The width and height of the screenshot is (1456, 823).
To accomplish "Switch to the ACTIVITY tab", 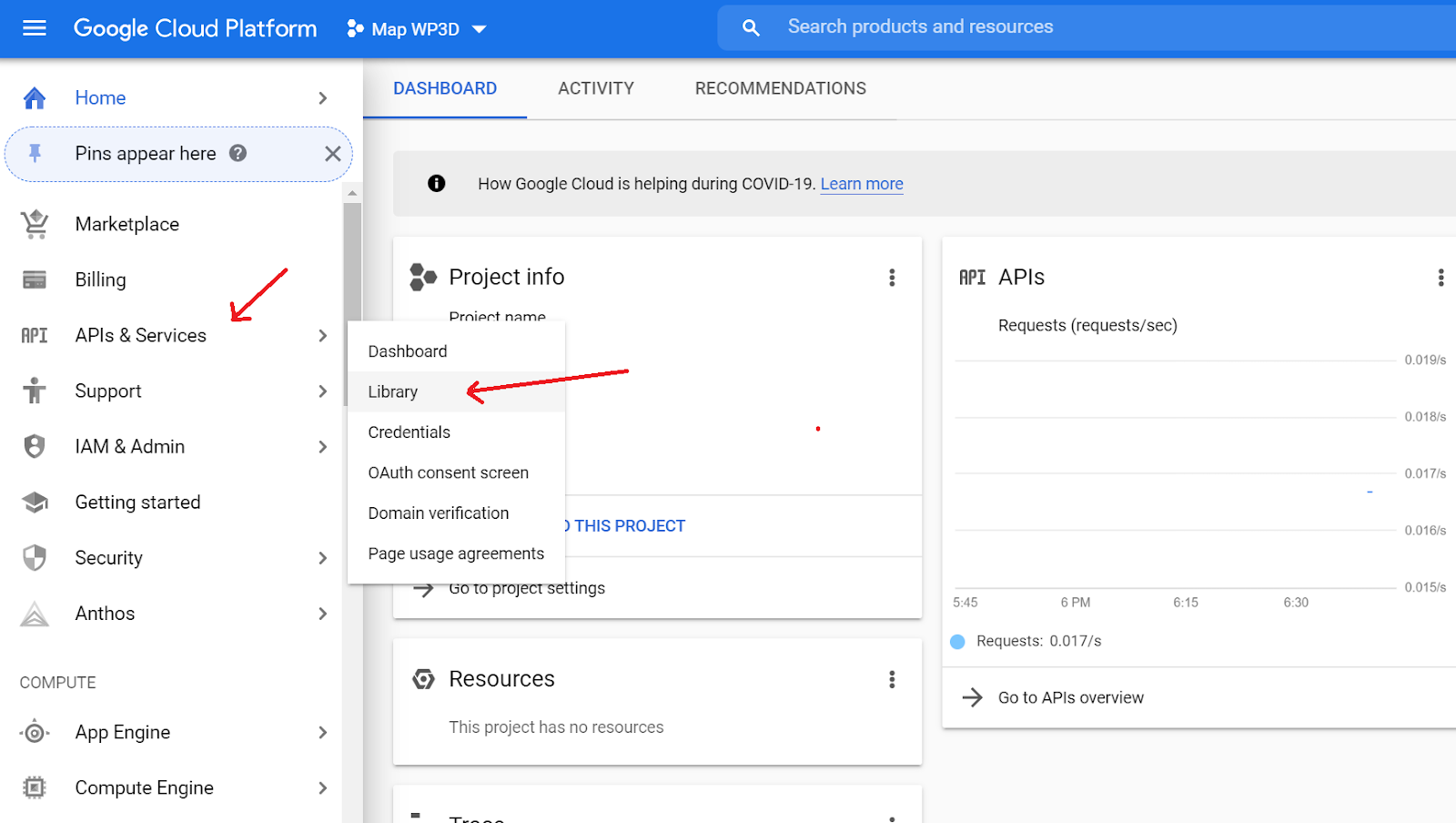I will 596,88.
